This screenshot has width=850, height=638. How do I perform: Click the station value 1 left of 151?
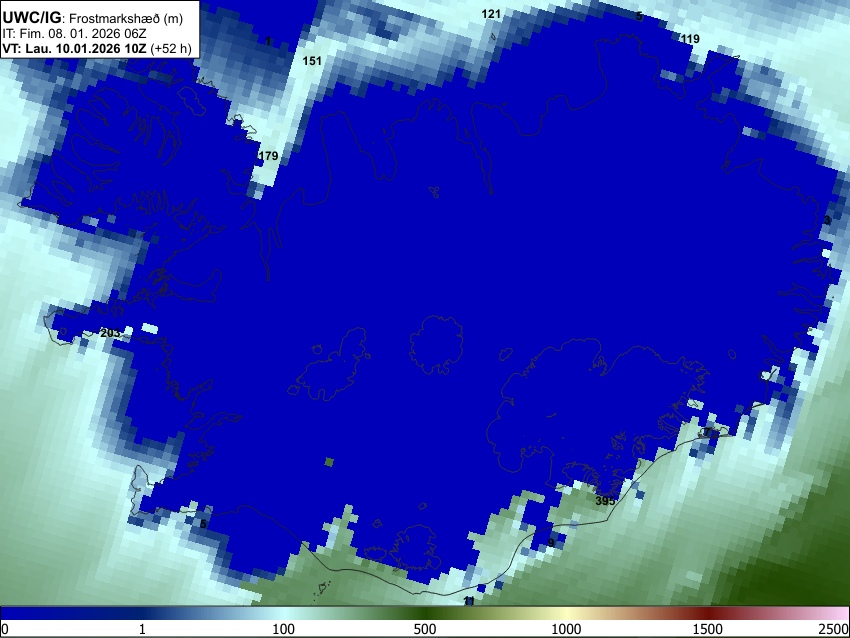(x=268, y=41)
